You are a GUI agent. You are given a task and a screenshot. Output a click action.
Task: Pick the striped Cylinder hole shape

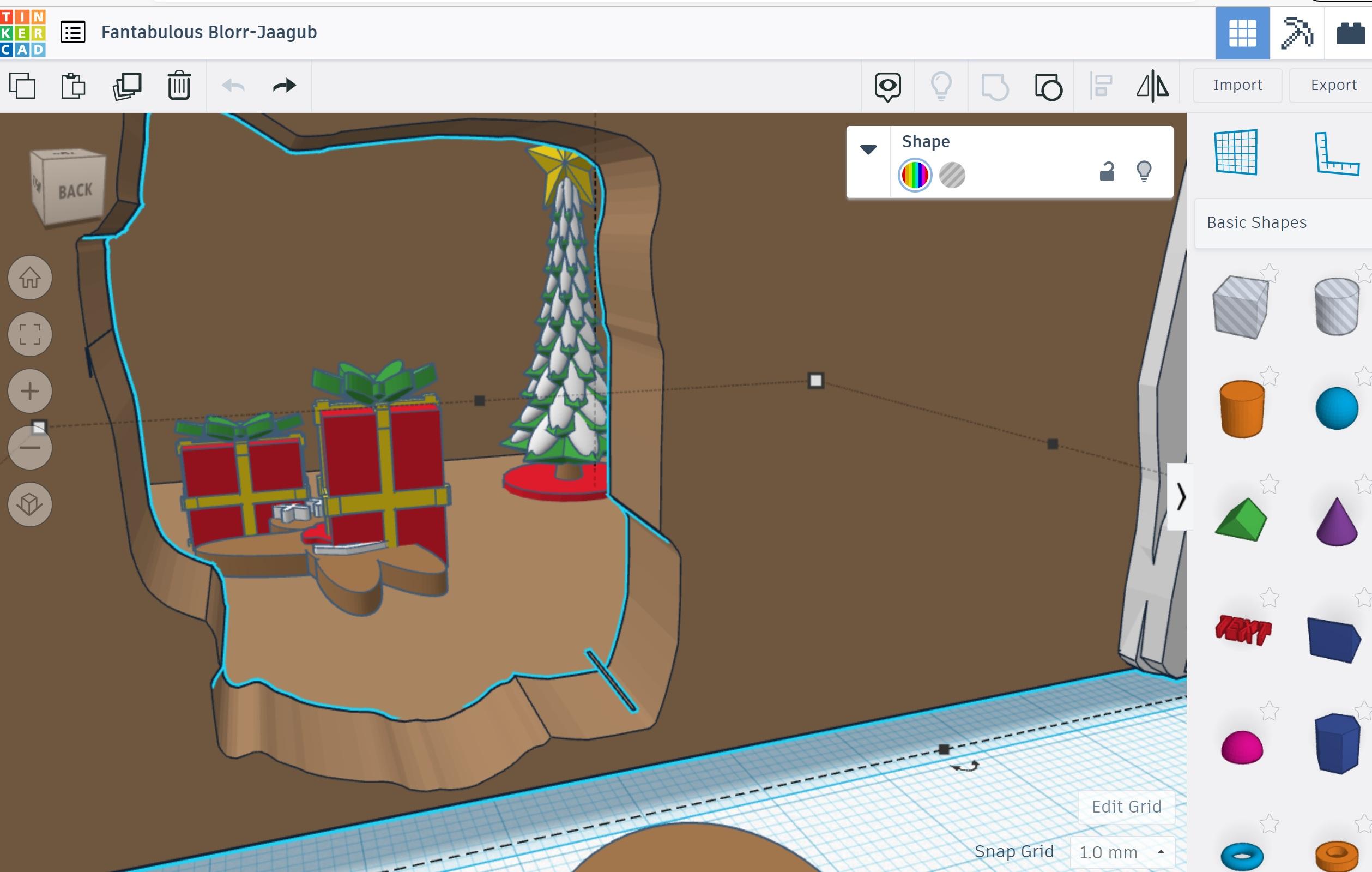point(1337,306)
